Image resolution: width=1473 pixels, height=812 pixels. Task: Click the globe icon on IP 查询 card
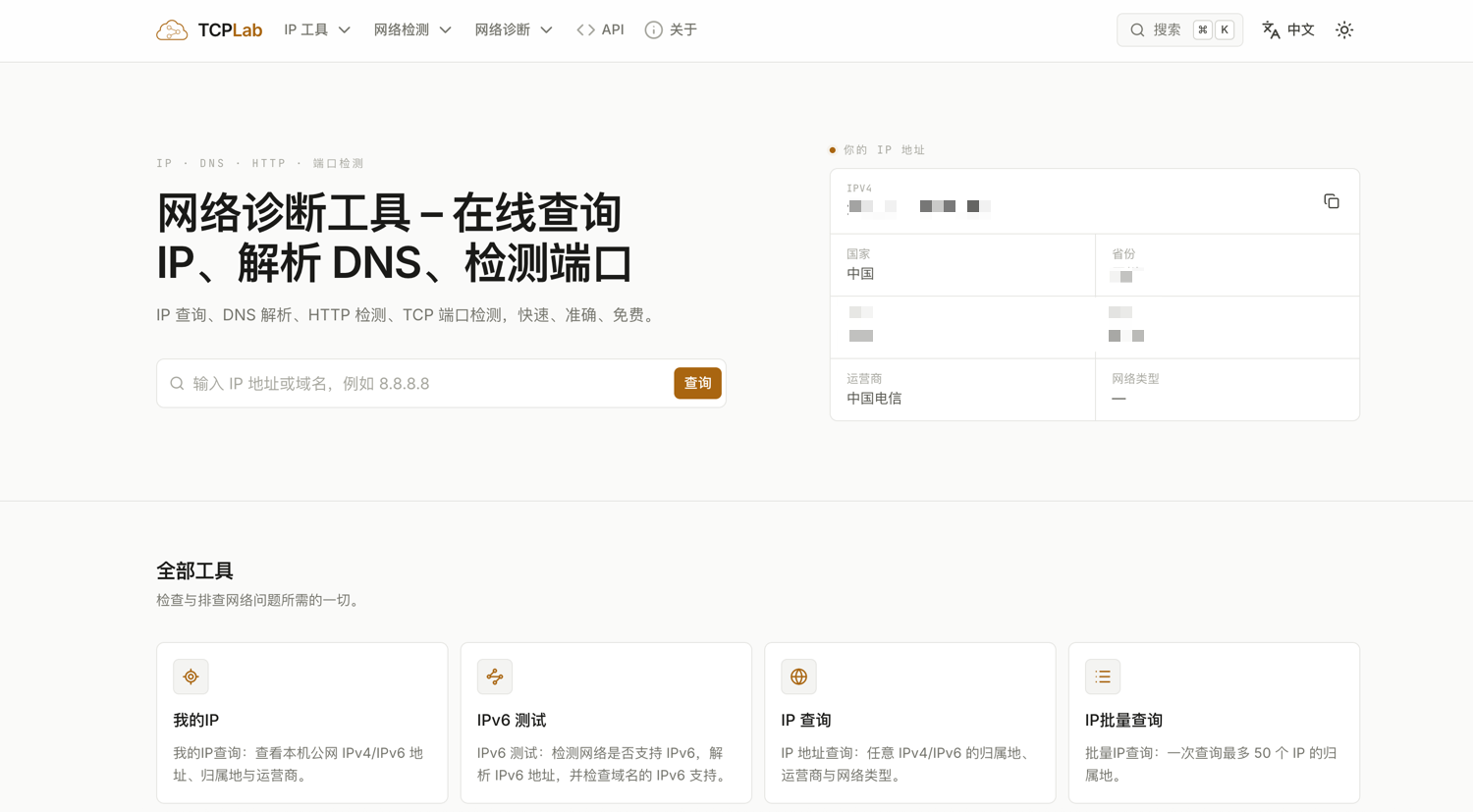(x=799, y=677)
